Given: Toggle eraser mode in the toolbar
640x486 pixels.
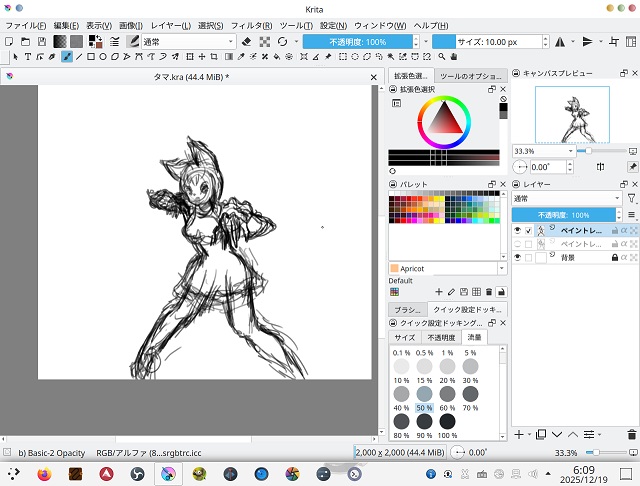Looking at the screenshot, I should pos(246,42).
